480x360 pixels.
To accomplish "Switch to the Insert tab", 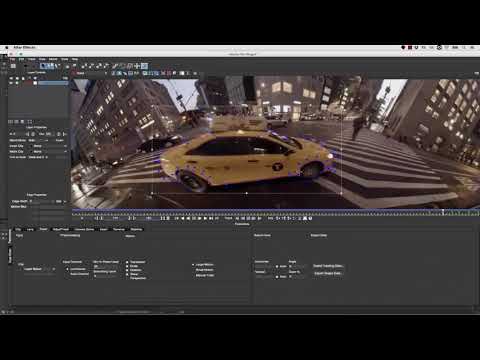I will click(x=104, y=229).
